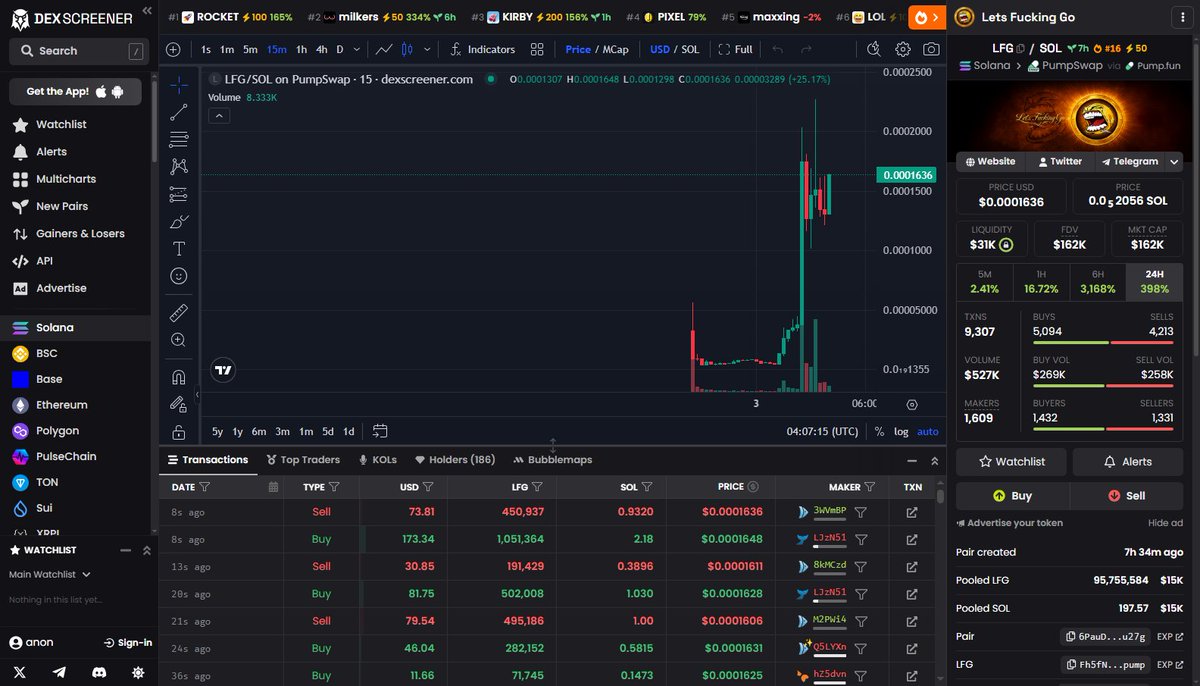The width and height of the screenshot is (1200, 686).
Task: Click the chart time axis settings gear
Action: [912, 404]
